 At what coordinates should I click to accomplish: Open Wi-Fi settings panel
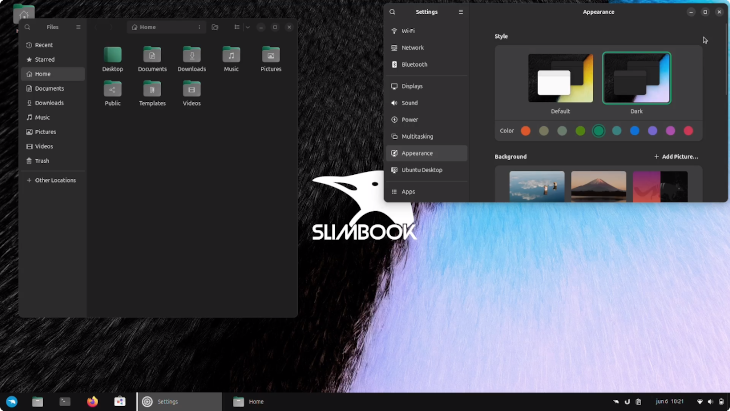[426, 31]
